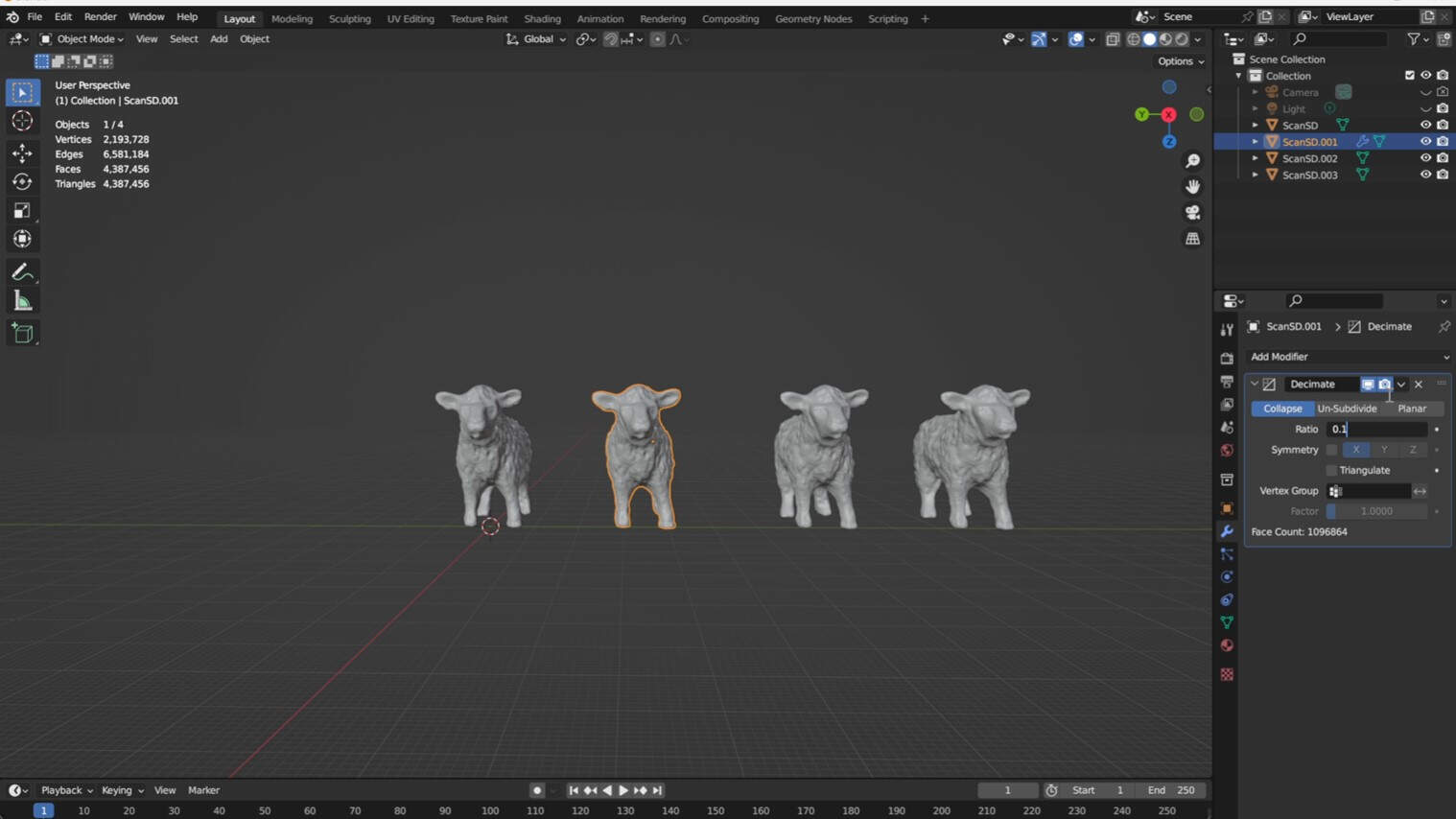Switch perspective/orthographic grid icon

pos(1192,239)
